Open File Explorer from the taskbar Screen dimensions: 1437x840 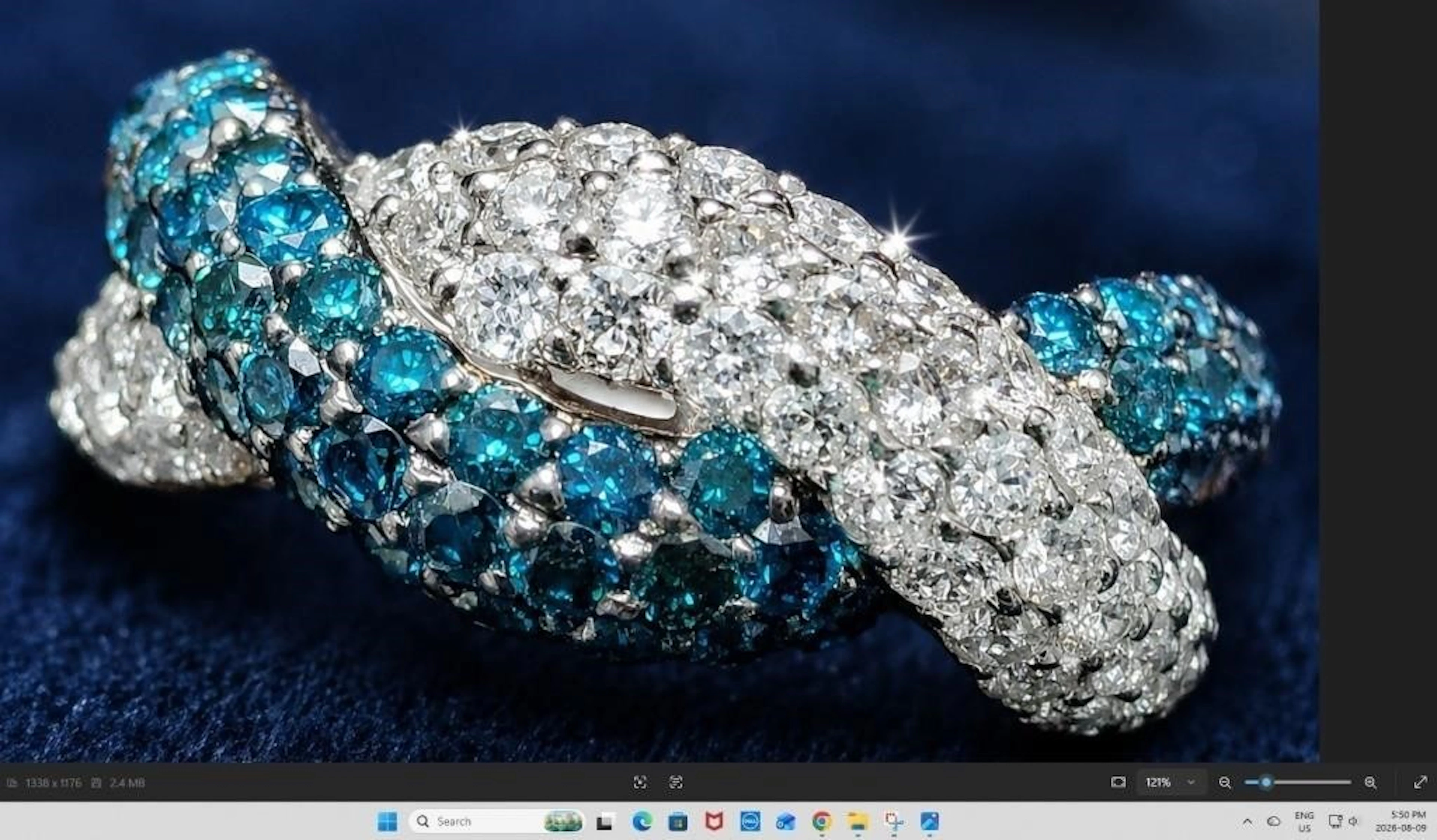coord(857,822)
